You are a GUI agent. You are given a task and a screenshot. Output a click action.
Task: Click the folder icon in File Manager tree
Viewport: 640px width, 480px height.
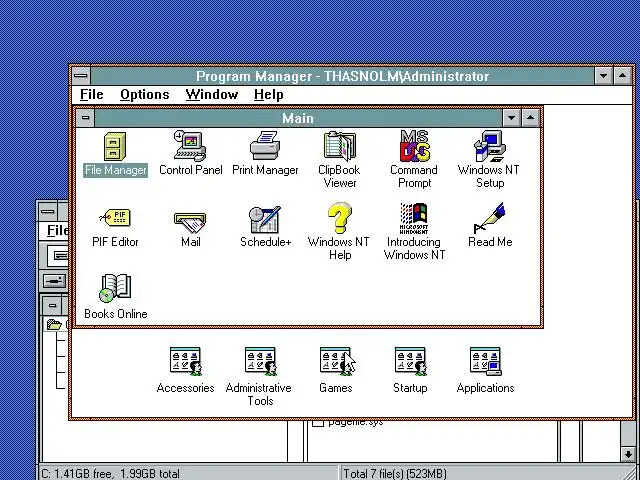click(x=54, y=324)
